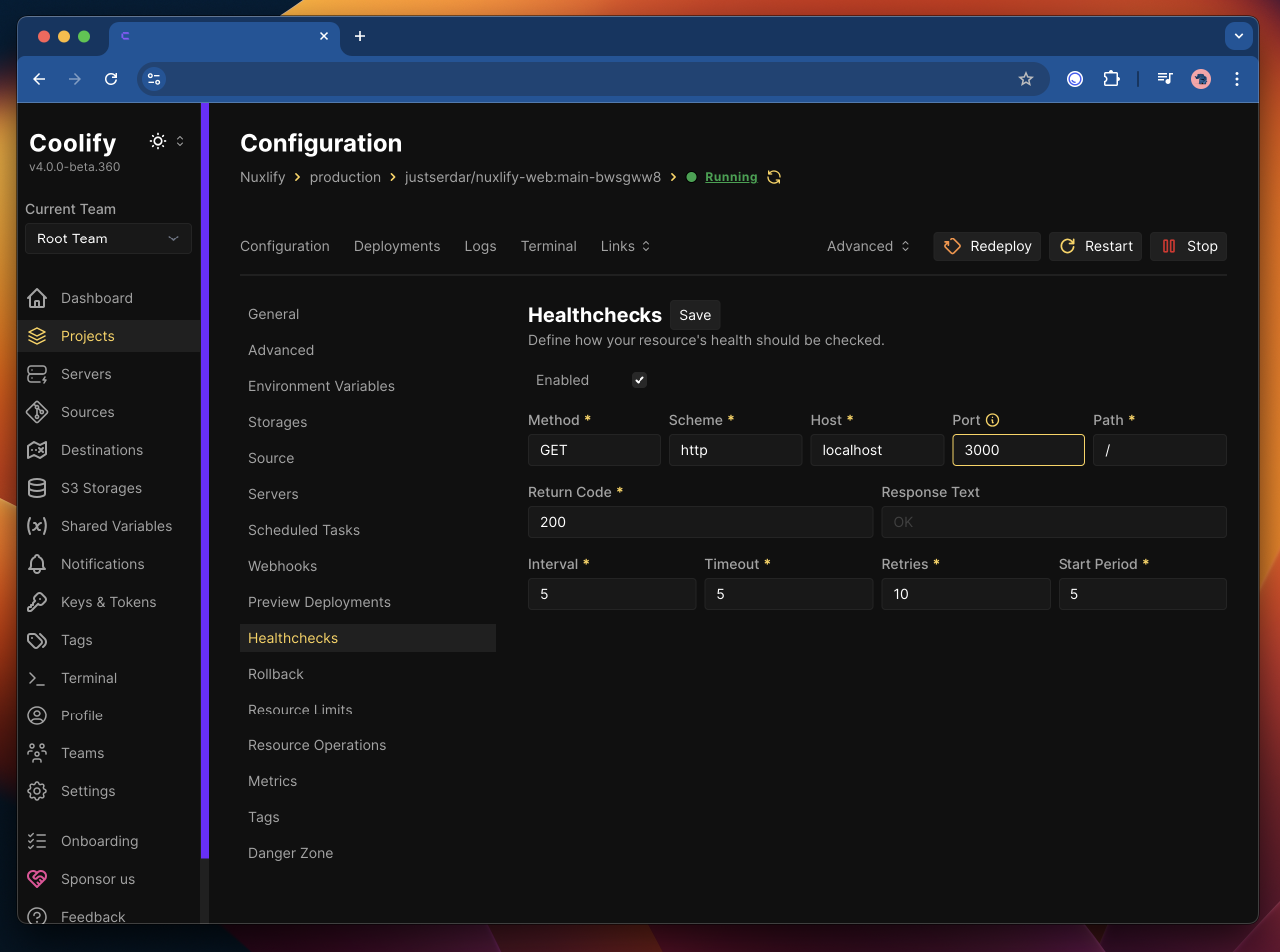The height and width of the screenshot is (952, 1280).
Task: Bookmark this page with the star icon
Action: pos(1026,79)
